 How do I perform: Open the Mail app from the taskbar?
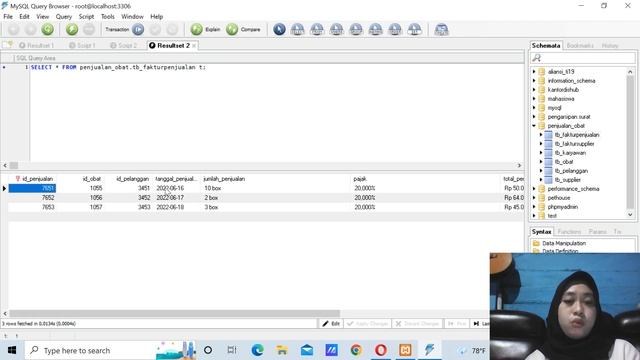tap(307, 350)
